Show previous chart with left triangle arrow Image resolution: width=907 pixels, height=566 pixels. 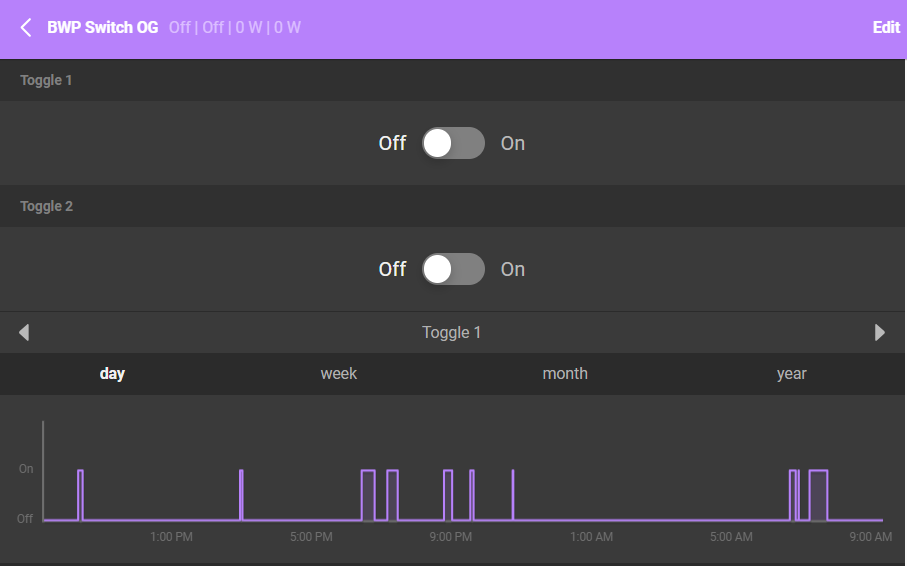point(24,332)
